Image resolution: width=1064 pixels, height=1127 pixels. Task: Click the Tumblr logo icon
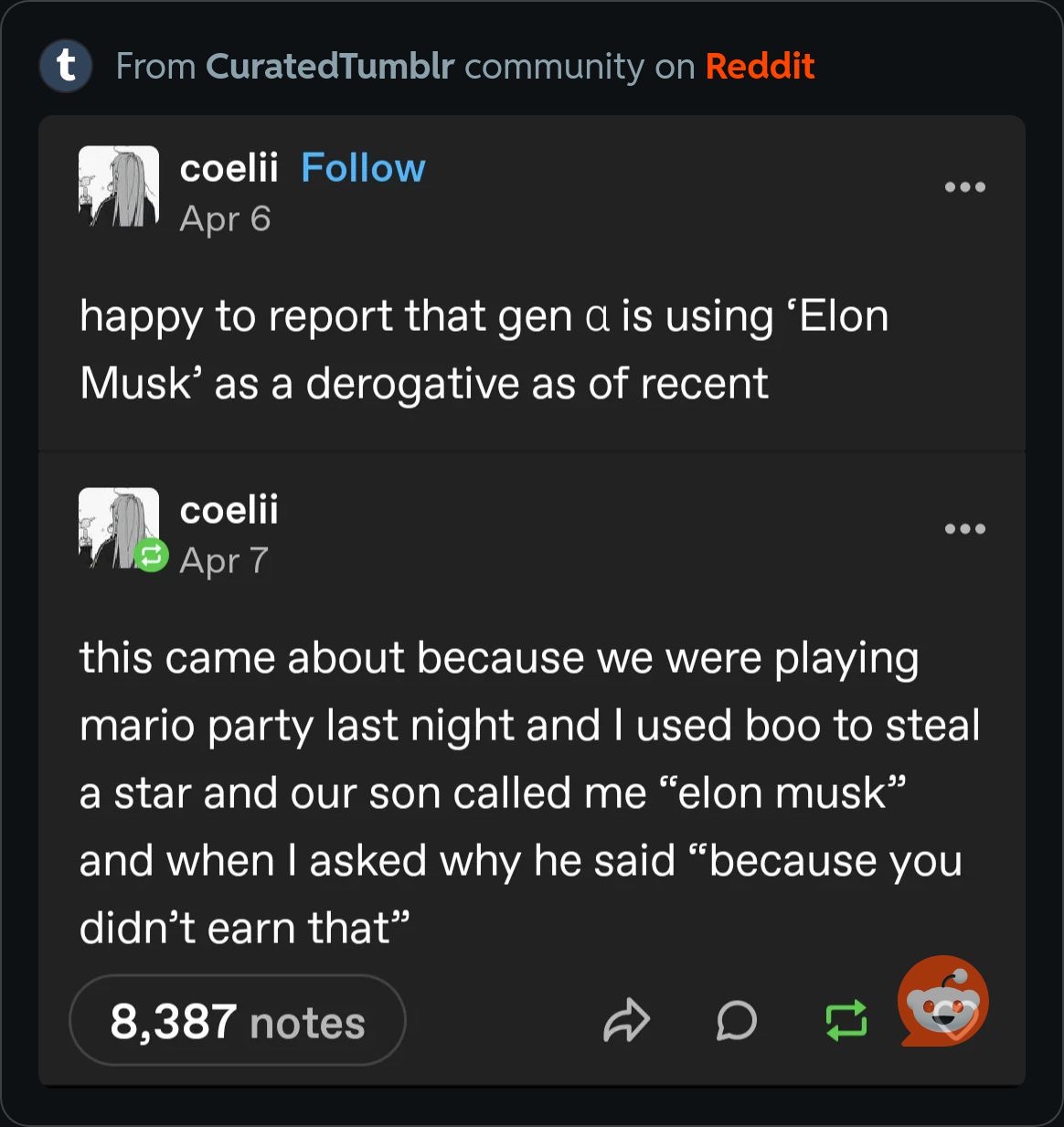tap(66, 67)
